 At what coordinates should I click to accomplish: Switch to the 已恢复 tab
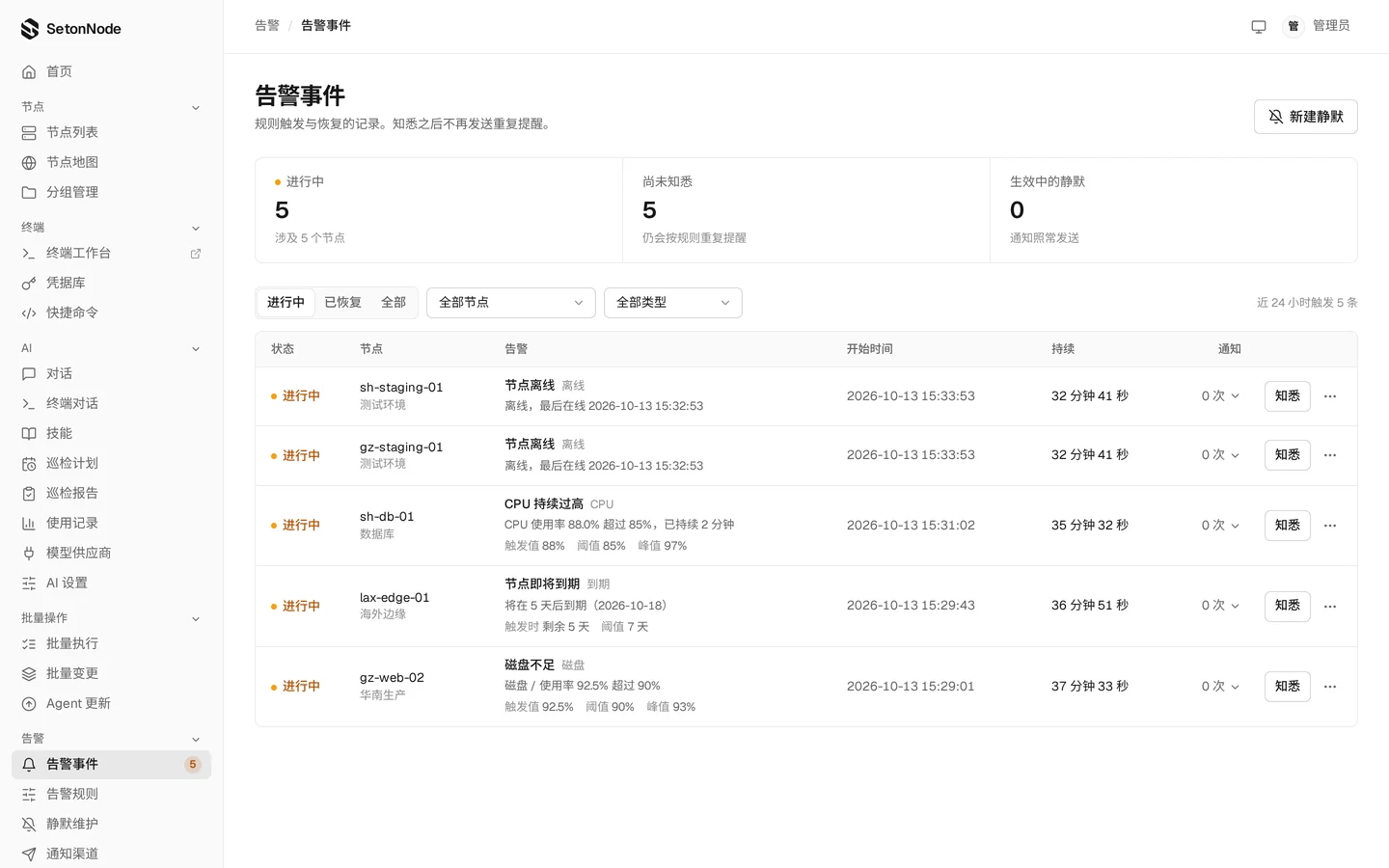342,303
